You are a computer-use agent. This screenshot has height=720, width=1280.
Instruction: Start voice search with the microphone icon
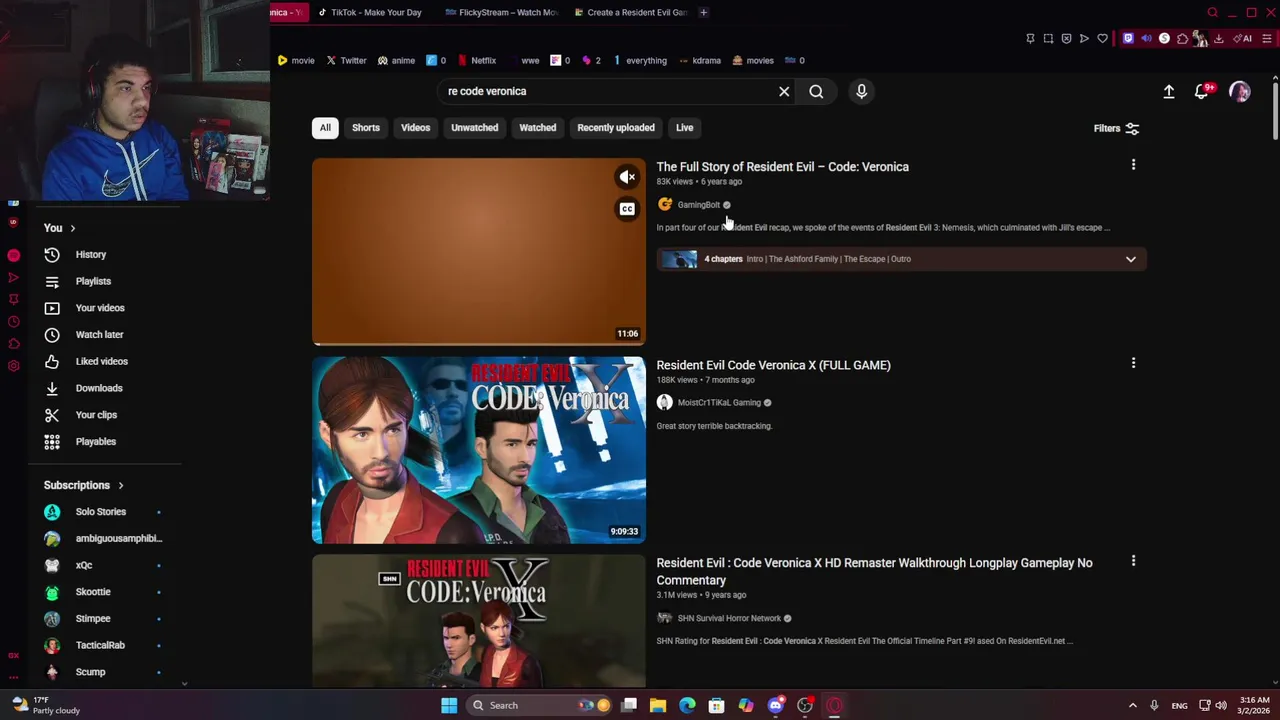(861, 91)
